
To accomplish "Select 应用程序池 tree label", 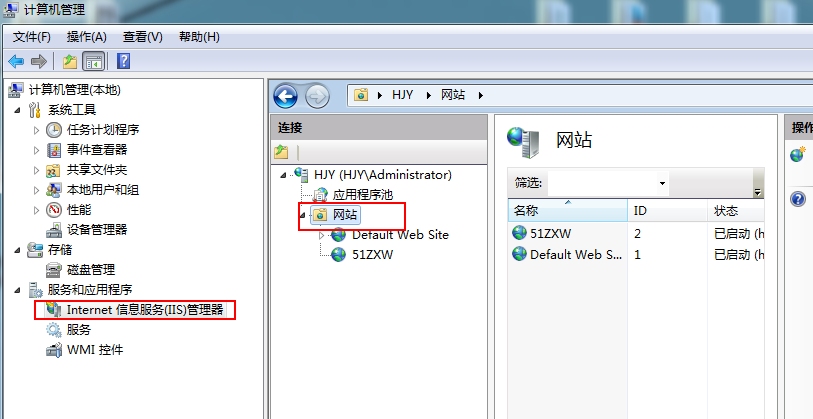I will coord(363,194).
